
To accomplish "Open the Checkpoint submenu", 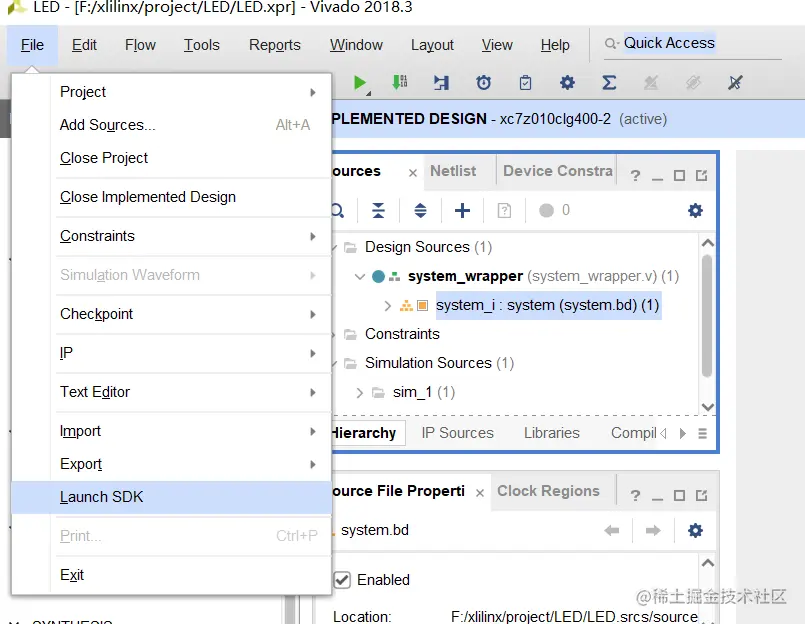I will pyautogui.click(x=171, y=314).
